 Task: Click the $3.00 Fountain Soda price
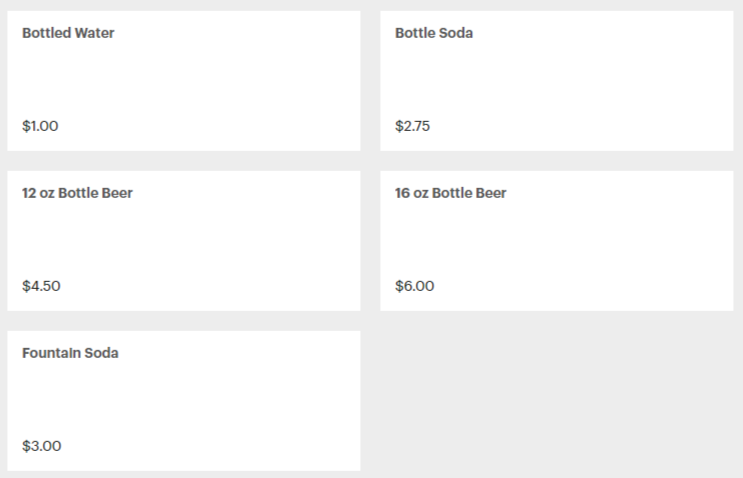(x=42, y=446)
